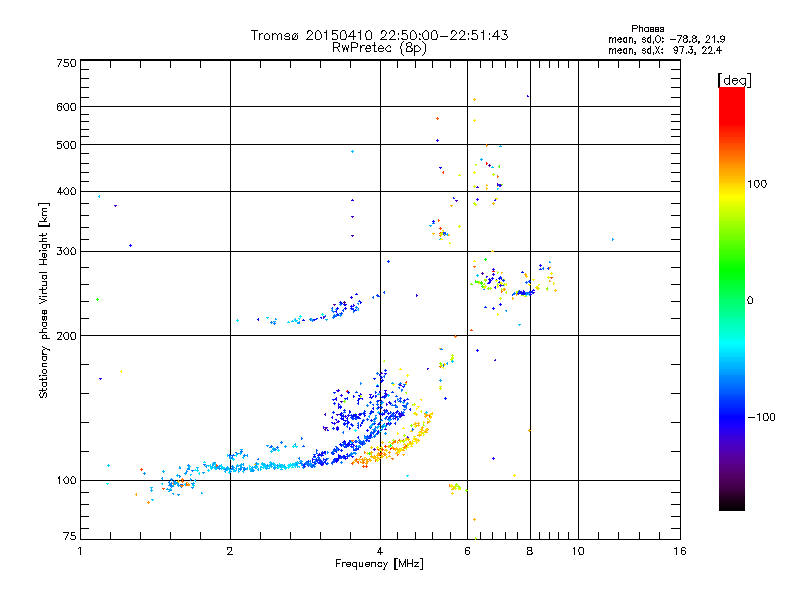Click the y-axis '300' tick label
The height and width of the screenshot is (600, 800).
click(x=66, y=251)
